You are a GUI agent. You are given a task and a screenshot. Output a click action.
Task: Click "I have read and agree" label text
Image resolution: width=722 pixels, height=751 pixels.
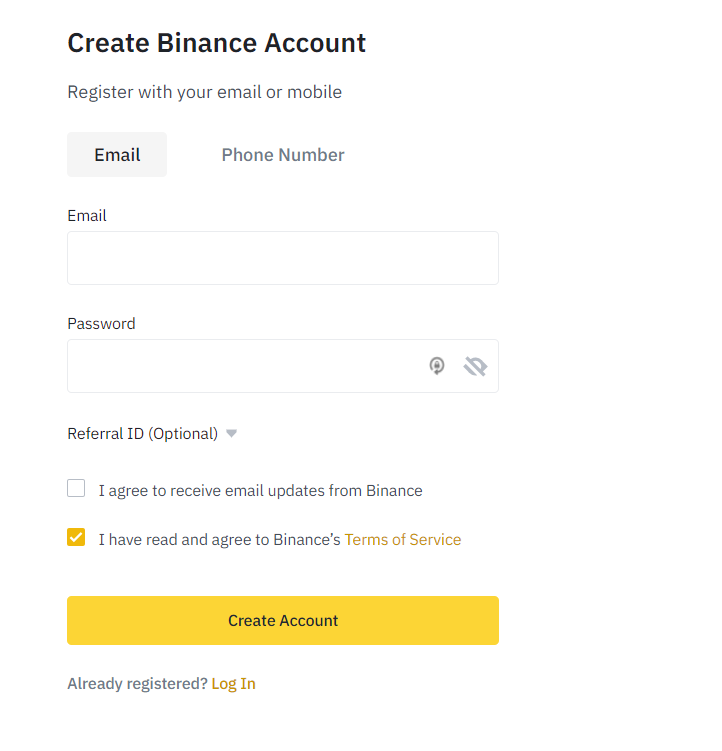(x=220, y=540)
